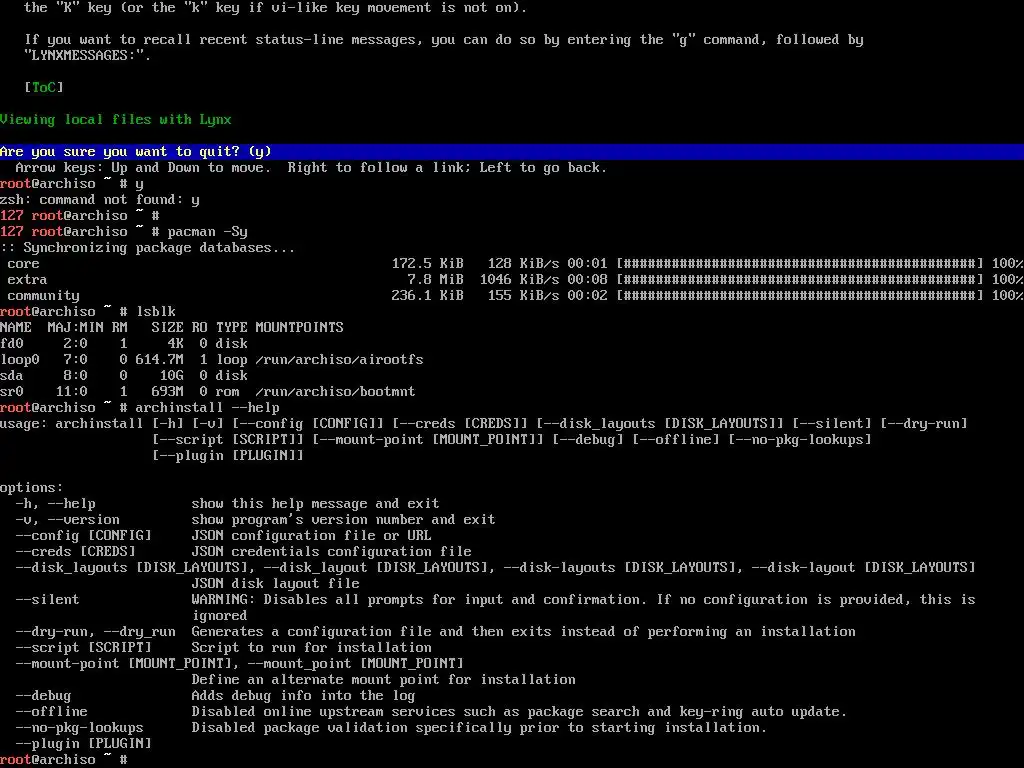Image resolution: width=1024 pixels, height=768 pixels.
Task: Click the 'zsh: command not found: y' line
Action: [x=100, y=200]
